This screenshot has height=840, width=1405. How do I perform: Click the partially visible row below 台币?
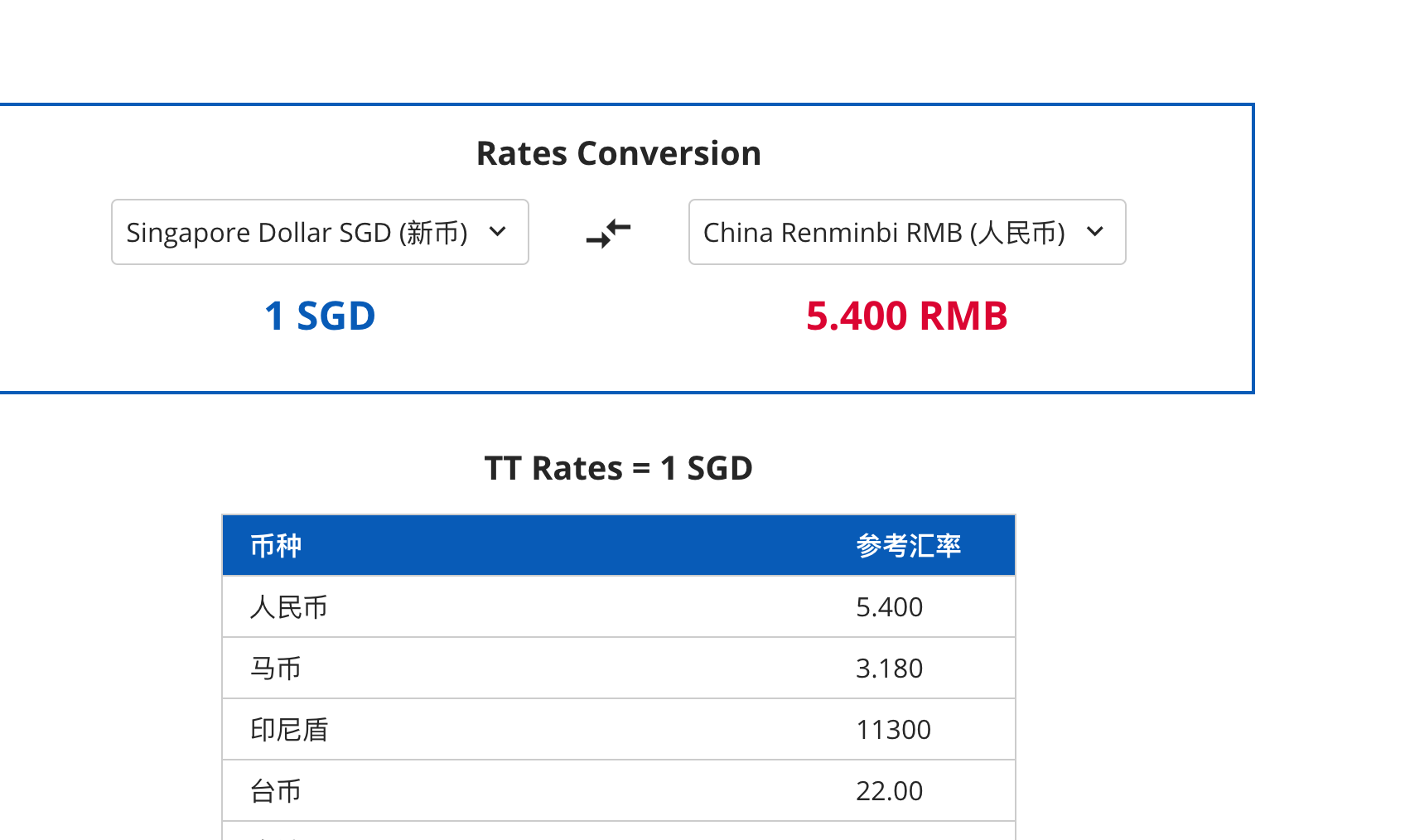[618, 832]
